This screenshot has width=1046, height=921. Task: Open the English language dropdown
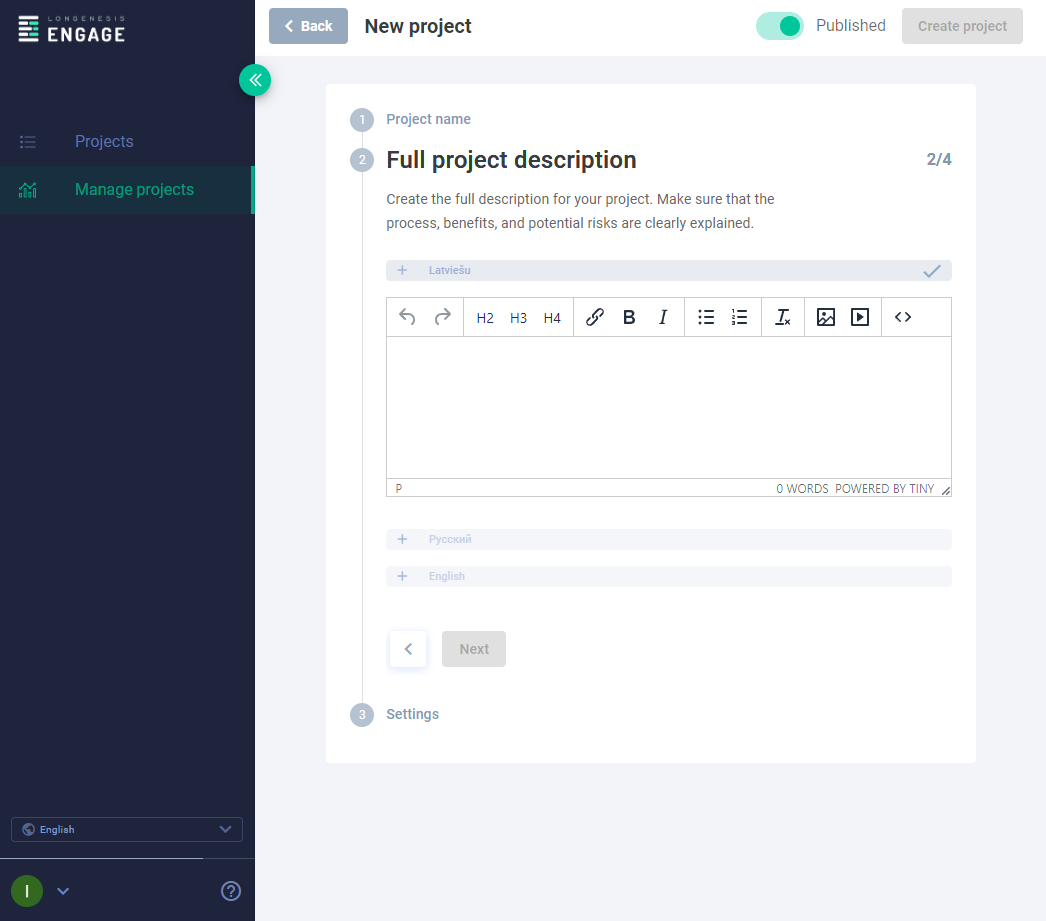[x=126, y=829]
